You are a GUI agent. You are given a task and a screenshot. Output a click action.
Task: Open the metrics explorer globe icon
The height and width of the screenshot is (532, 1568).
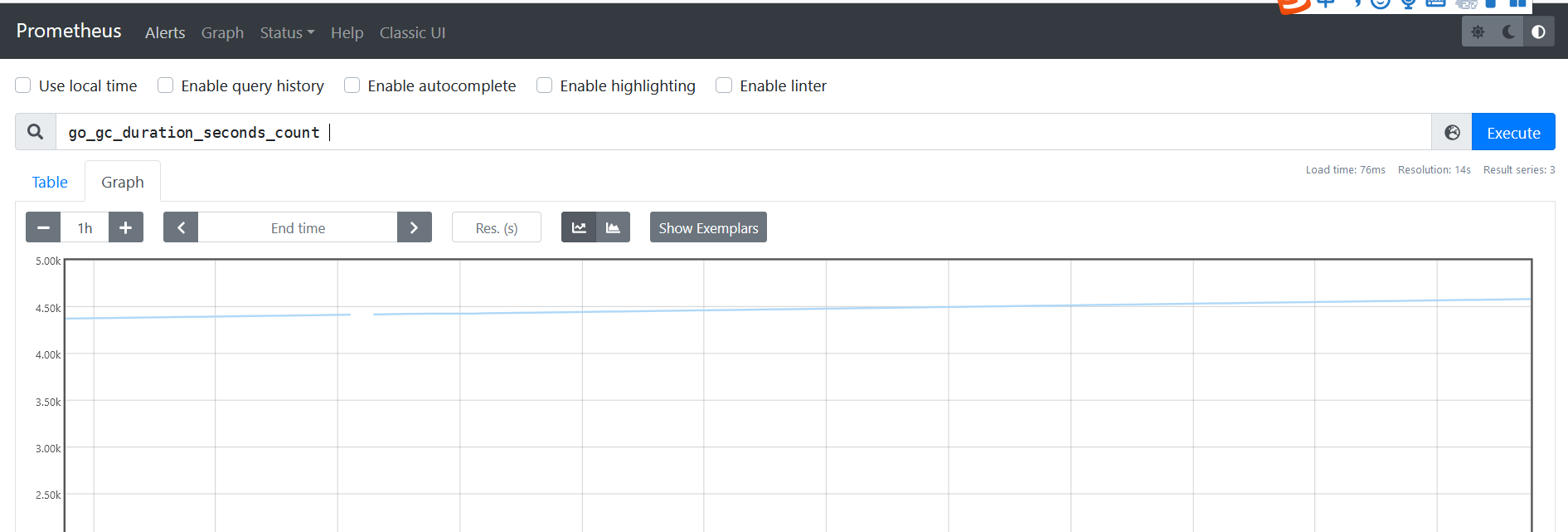coord(1452,132)
